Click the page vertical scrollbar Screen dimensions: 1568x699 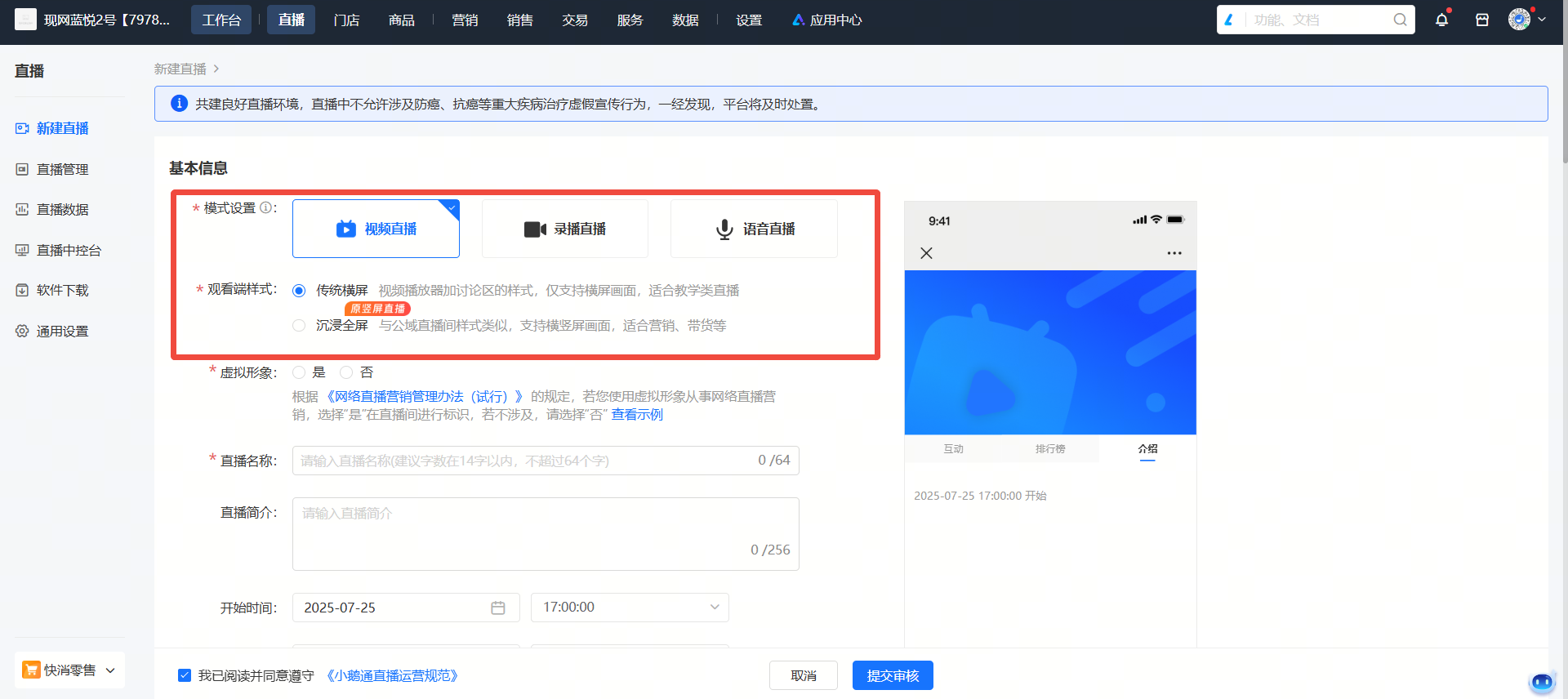click(x=1565, y=82)
